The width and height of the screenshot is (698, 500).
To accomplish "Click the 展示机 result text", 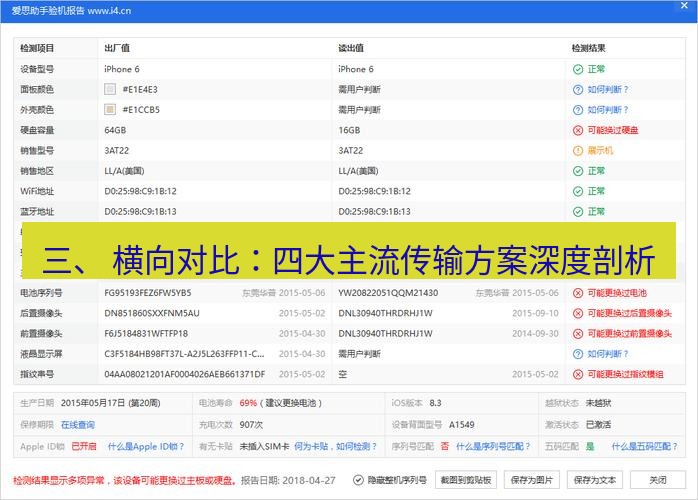I will coord(600,150).
